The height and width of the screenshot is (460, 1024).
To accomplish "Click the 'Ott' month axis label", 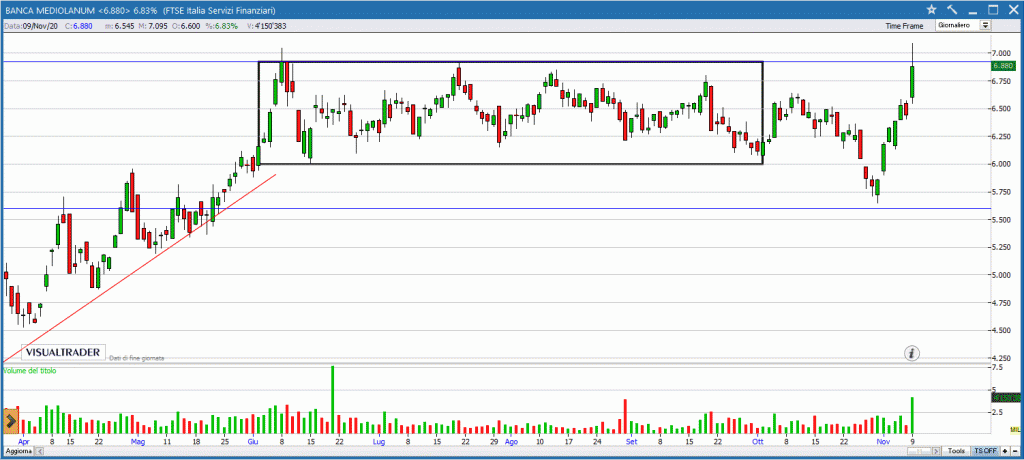I will tap(758, 442).
